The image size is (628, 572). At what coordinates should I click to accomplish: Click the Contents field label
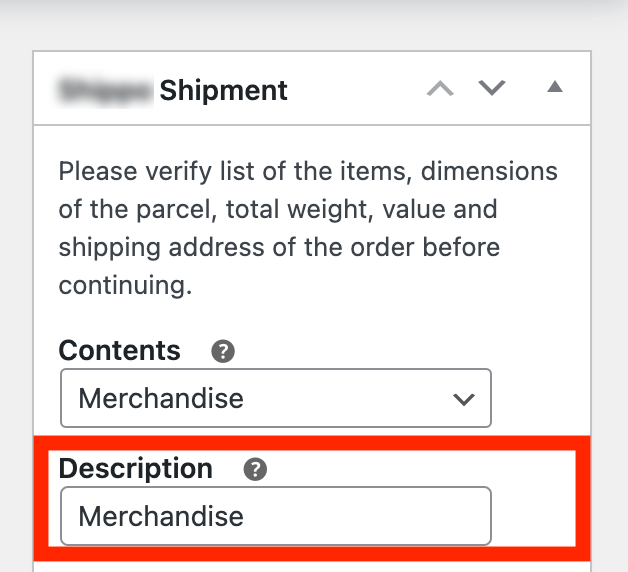120,351
